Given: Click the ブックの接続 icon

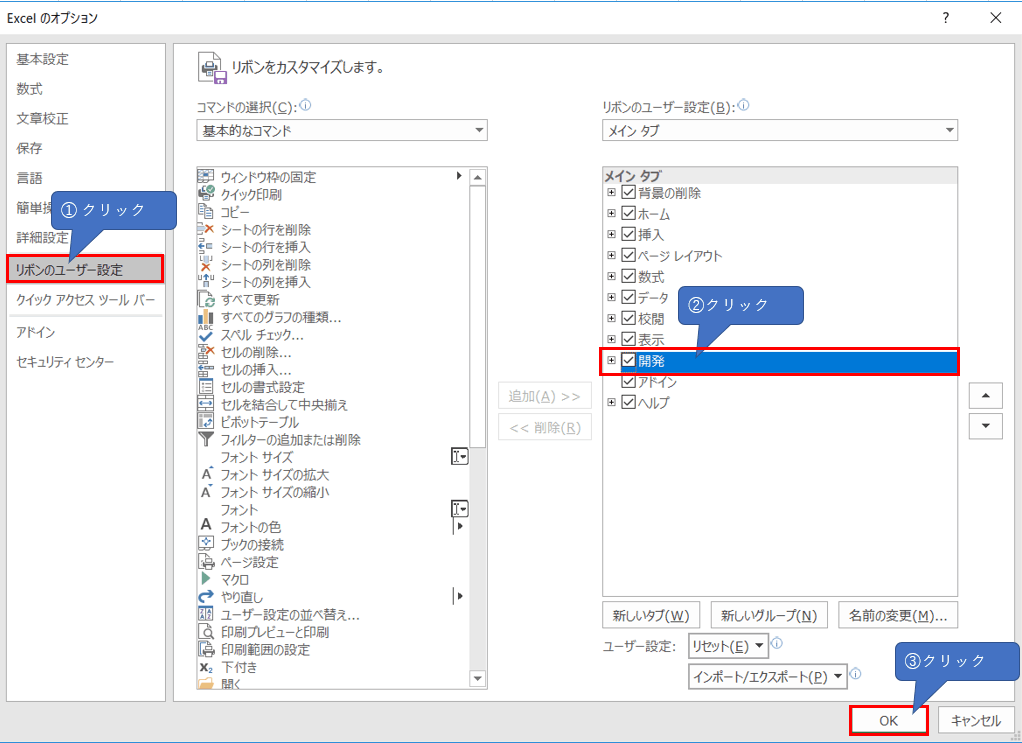Looking at the screenshot, I should [x=205, y=543].
